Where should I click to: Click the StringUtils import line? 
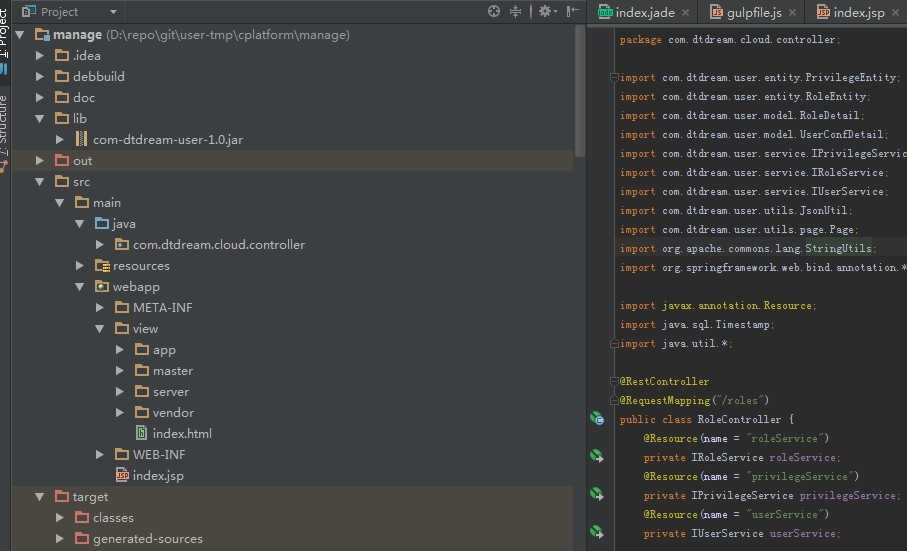[x=748, y=249]
